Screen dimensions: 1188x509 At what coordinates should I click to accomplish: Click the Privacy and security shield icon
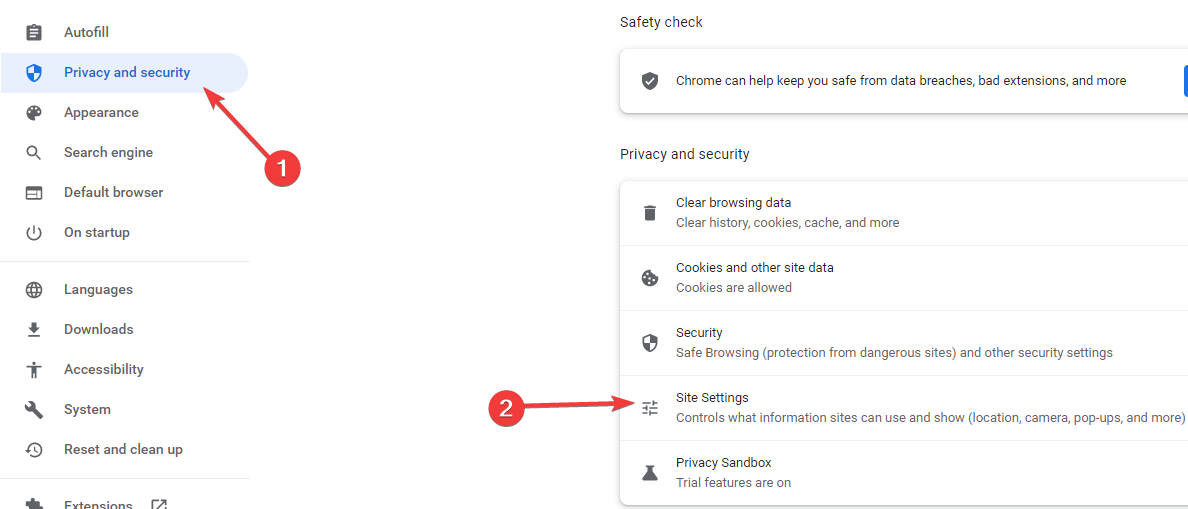coord(34,73)
